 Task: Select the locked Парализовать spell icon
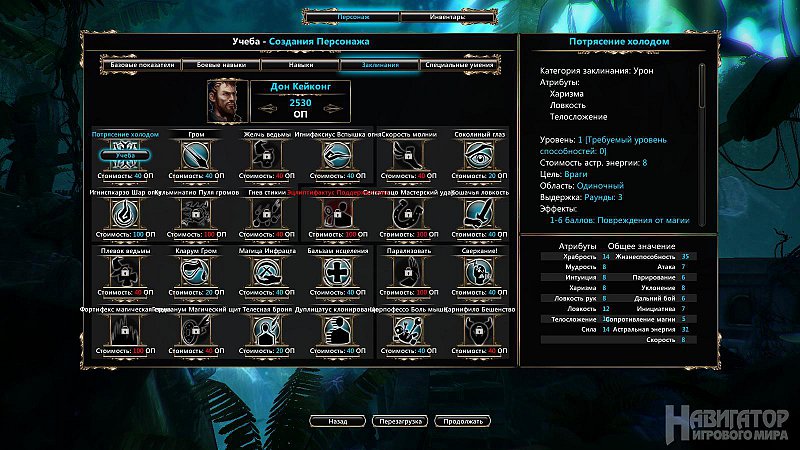(408, 272)
